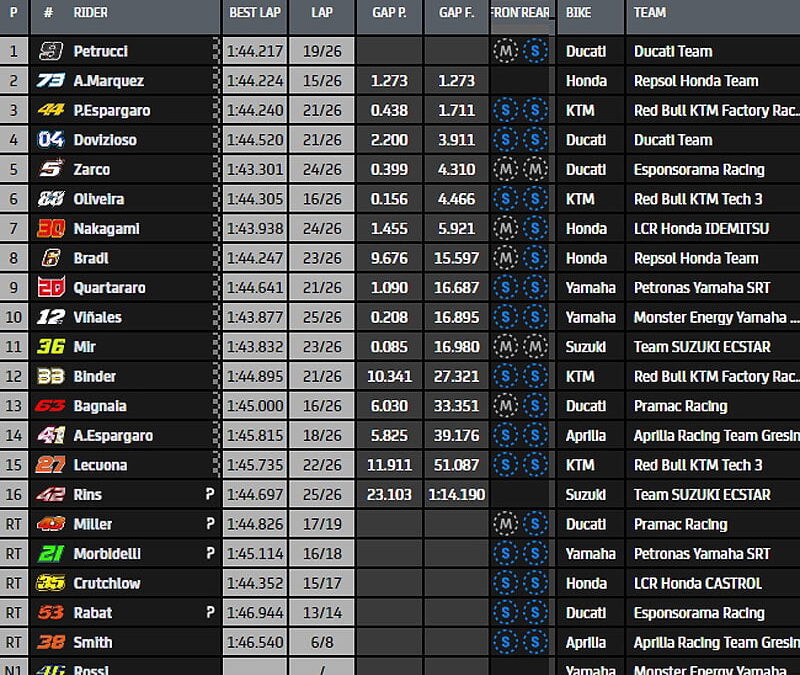Click Bagnaia's rear soft tyre icon
The image size is (800, 675).
click(535, 406)
